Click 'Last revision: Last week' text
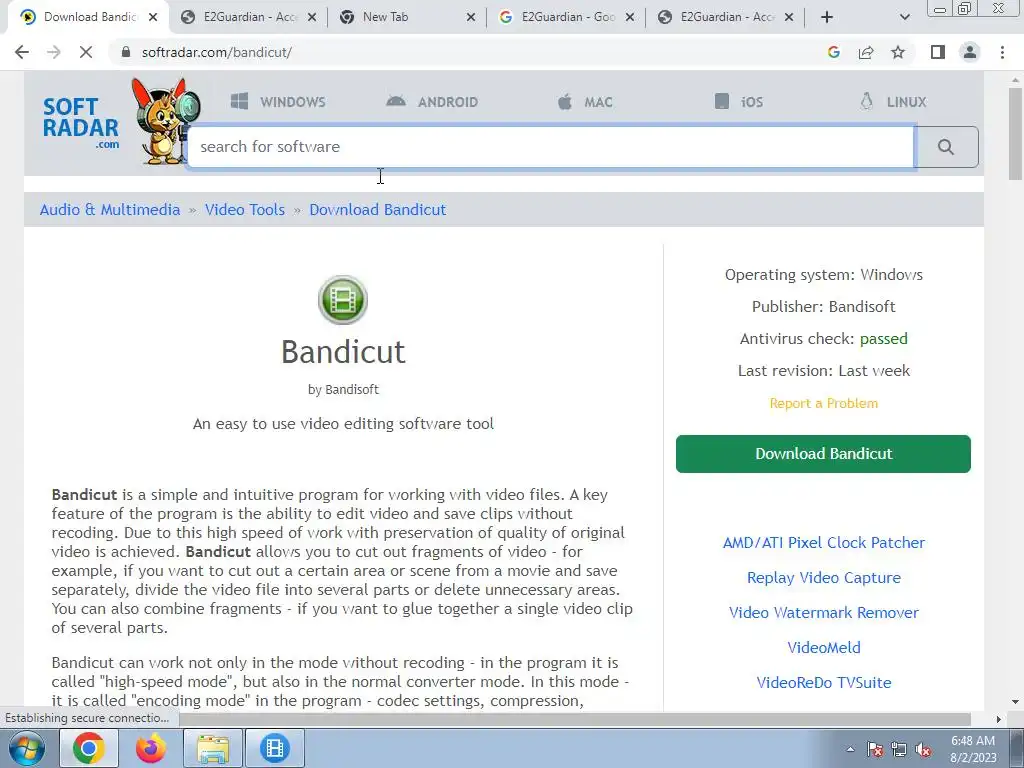The image size is (1024, 768). tap(824, 371)
